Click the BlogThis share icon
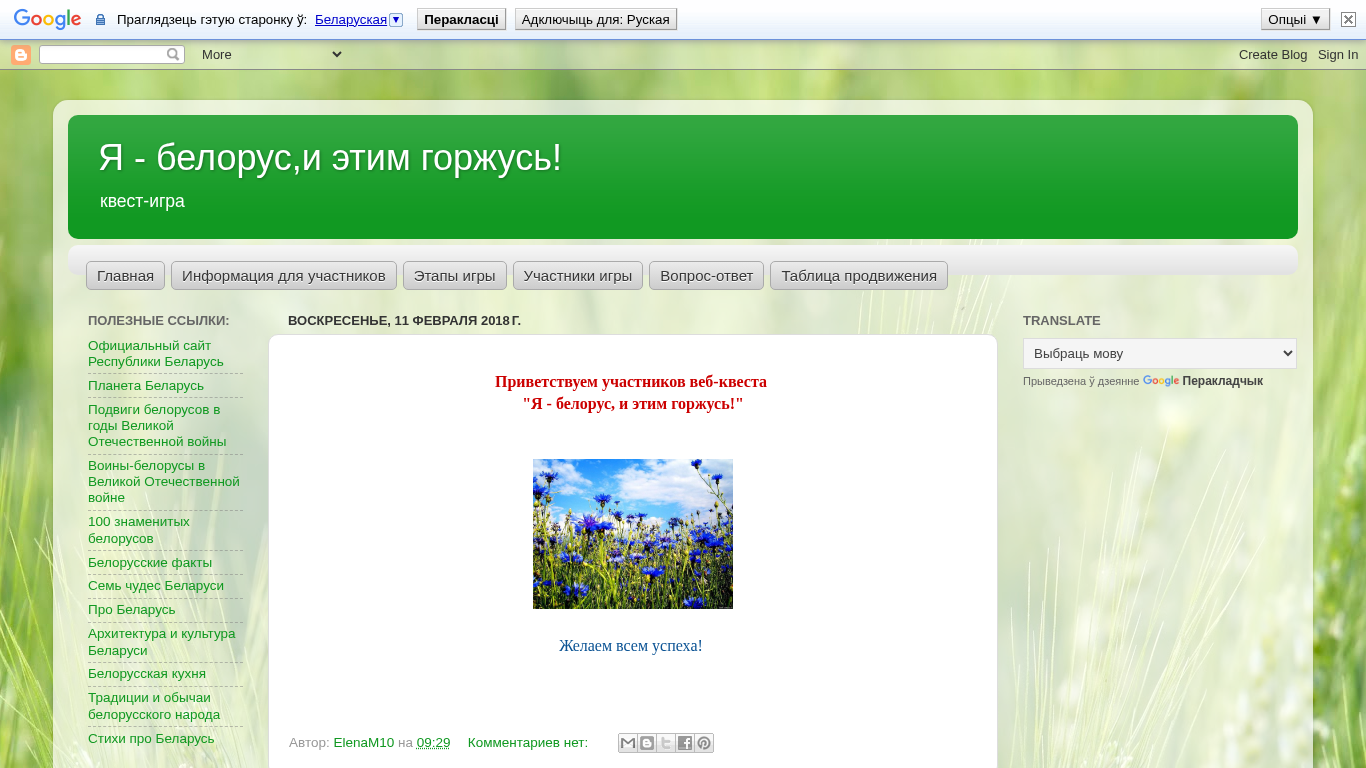 point(647,743)
